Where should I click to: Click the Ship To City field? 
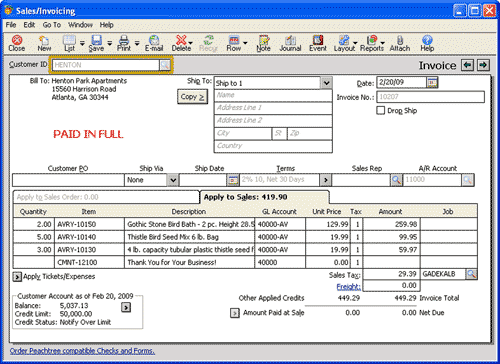[x=243, y=133]
